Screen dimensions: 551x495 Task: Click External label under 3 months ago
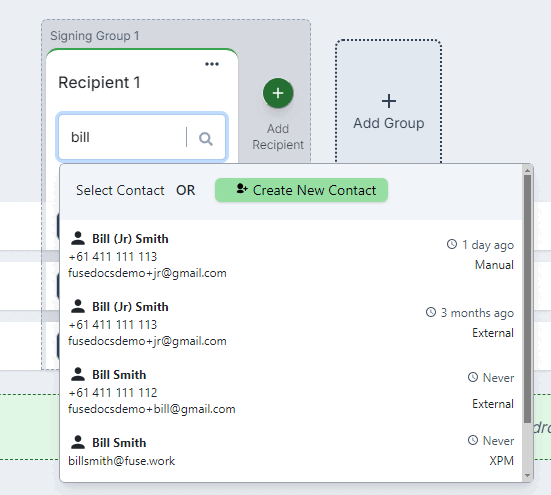coord(493,333)
